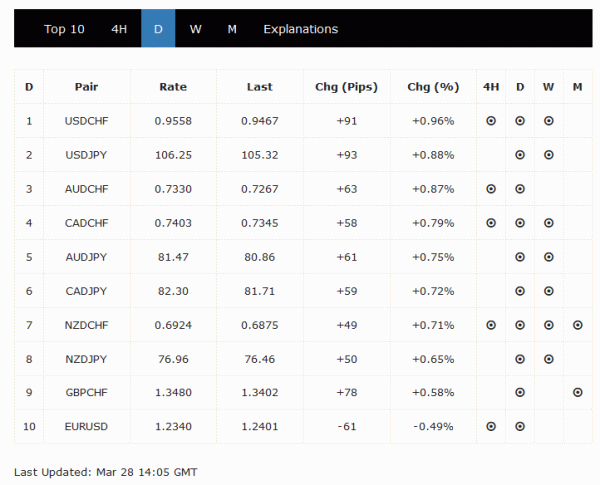This screenshot has width=600, height=485.
Task: Click NZDJPY weekly signal circle icon
Action: click(x=549, y=359)
